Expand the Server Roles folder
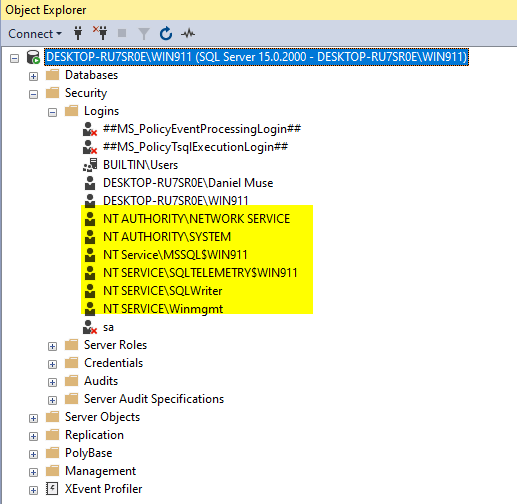Image resolution: width=517 pixels, height=504 pixels. [52, 347]
